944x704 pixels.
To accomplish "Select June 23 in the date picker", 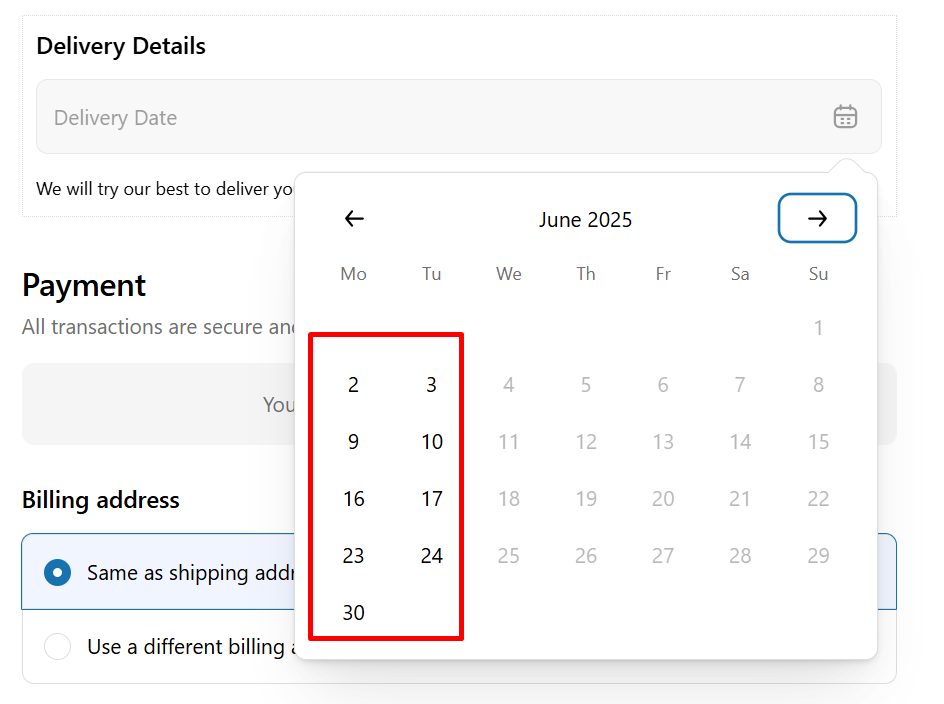I will coord(353,556).
